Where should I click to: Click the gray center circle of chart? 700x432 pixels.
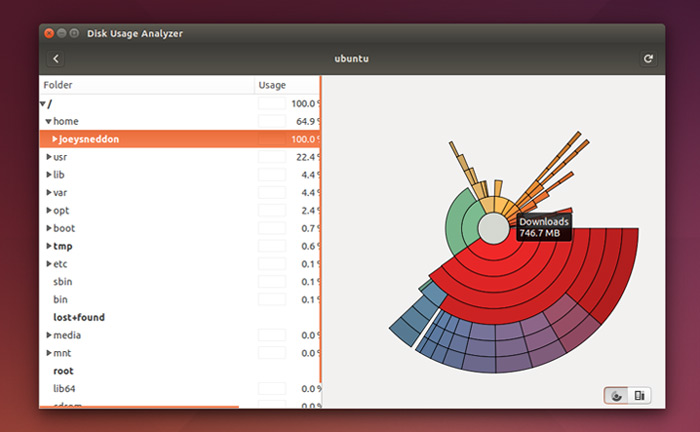[492, 228]
